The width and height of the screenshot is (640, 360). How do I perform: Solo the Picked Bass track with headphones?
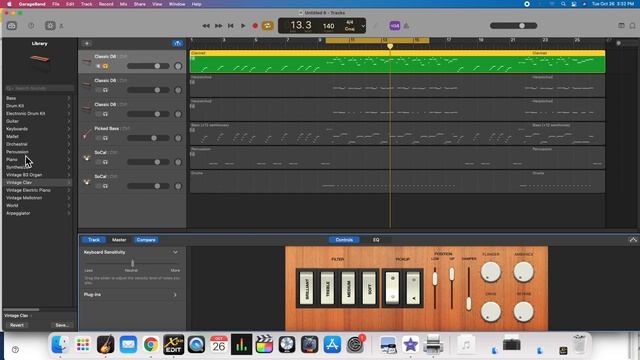pos(105,138)
